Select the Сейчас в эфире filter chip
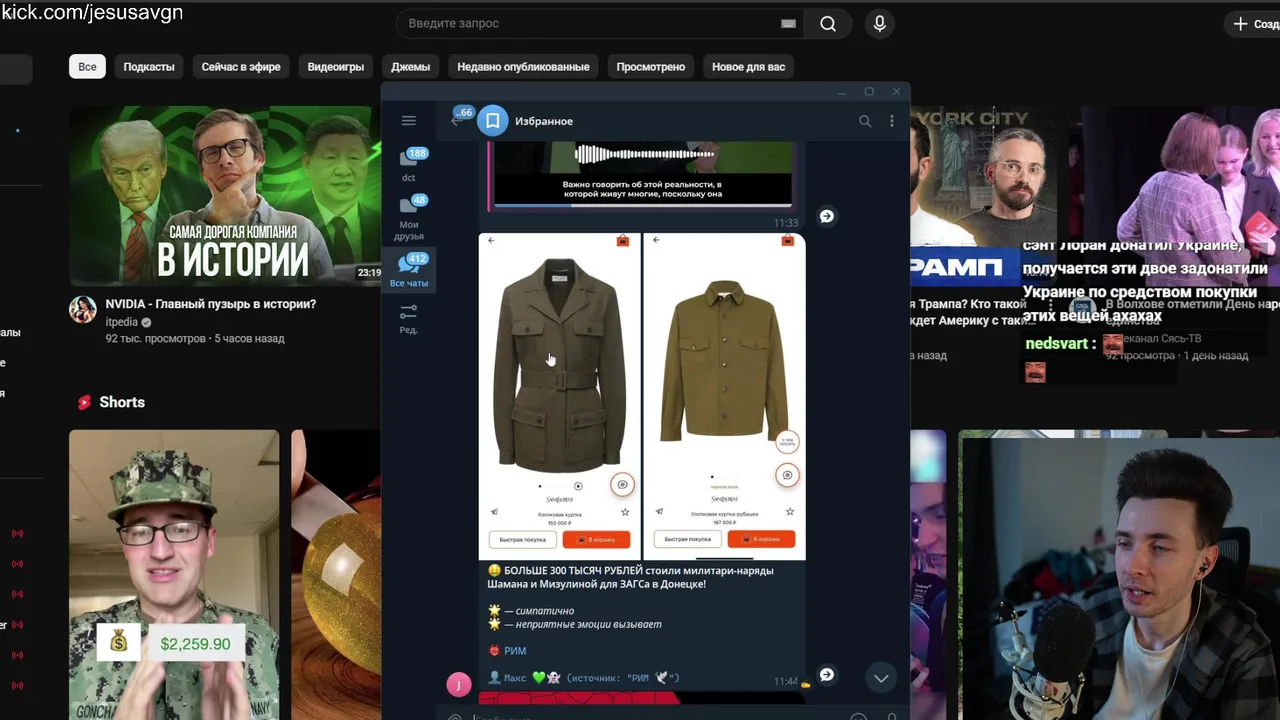The width and height of the screenshot is (1280, 720). click(241, 67)
